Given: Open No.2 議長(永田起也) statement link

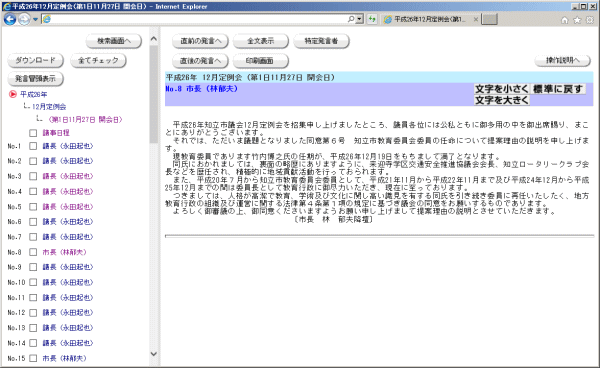Looking at the screenshot, I should (68, 161).
